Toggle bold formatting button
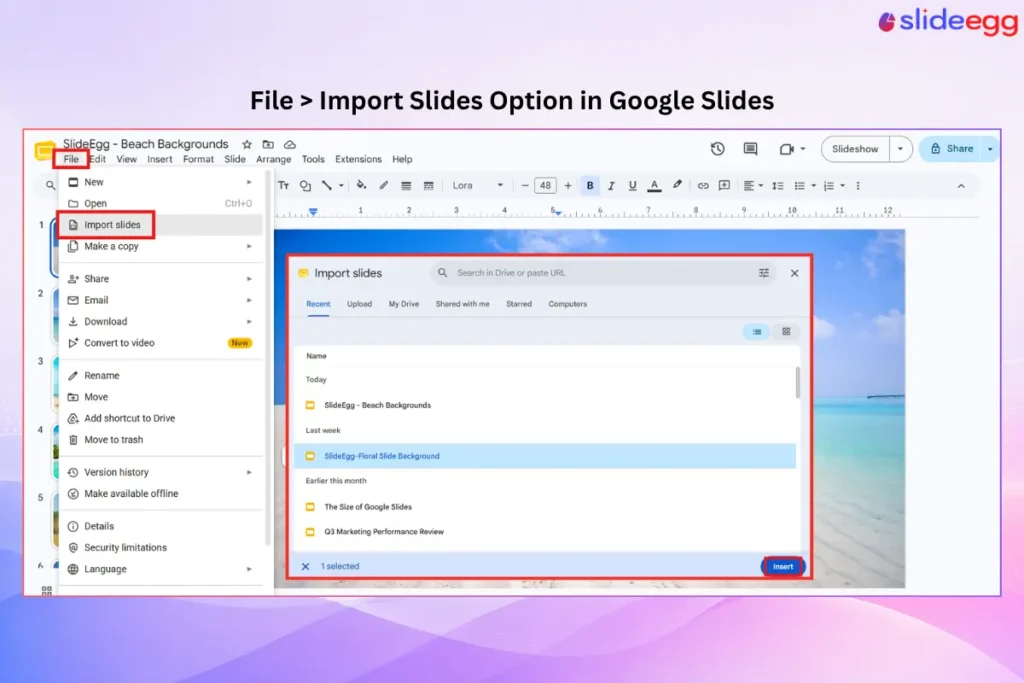The width and height of the screenshot is (1024, 683). (x=590, y=185)
